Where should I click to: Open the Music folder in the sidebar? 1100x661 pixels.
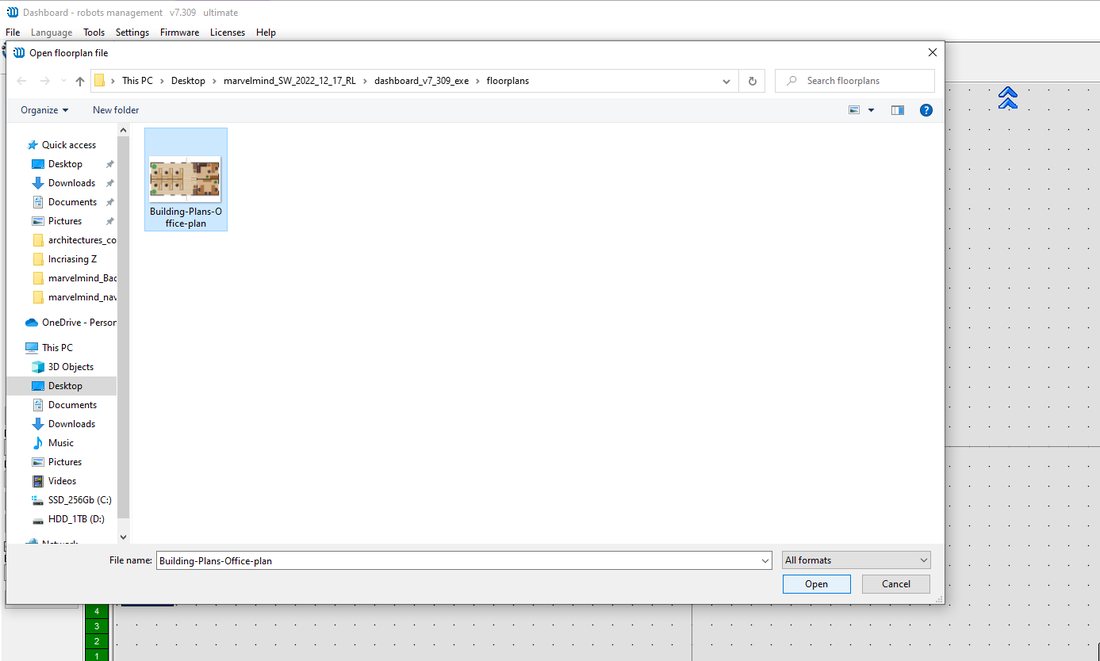point(60,443)
